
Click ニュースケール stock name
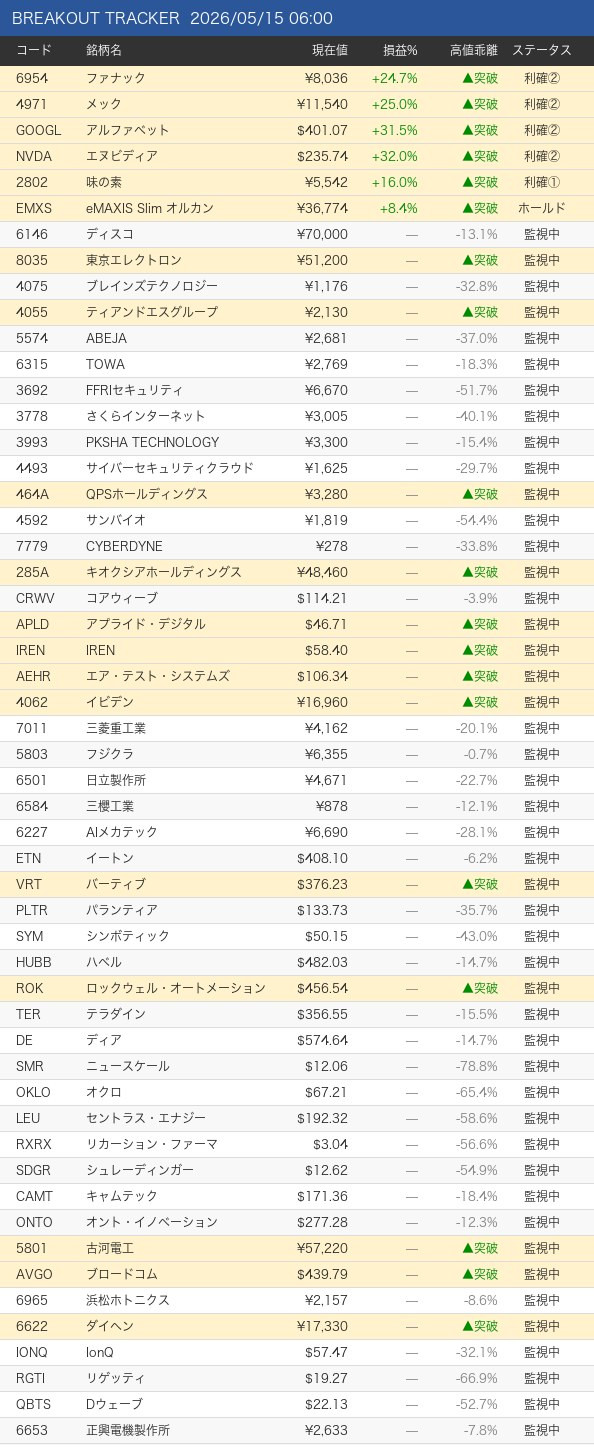tap(128, 1066)
